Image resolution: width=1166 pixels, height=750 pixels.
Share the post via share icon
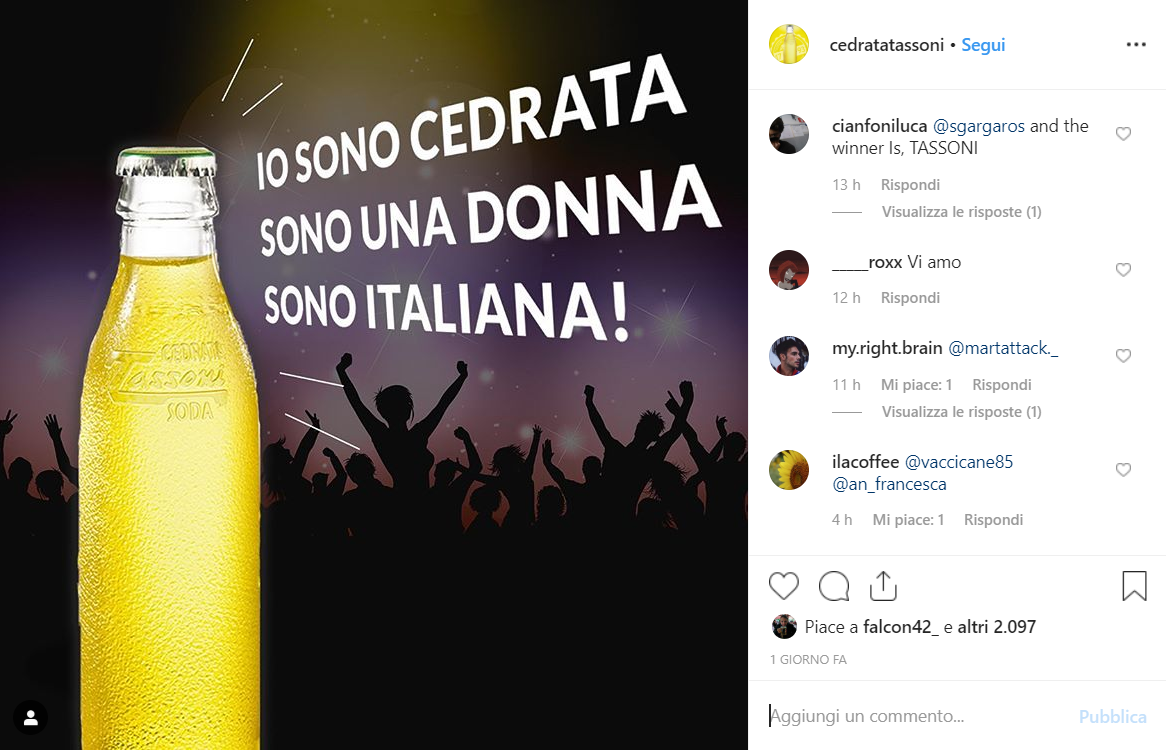(883, 586)
